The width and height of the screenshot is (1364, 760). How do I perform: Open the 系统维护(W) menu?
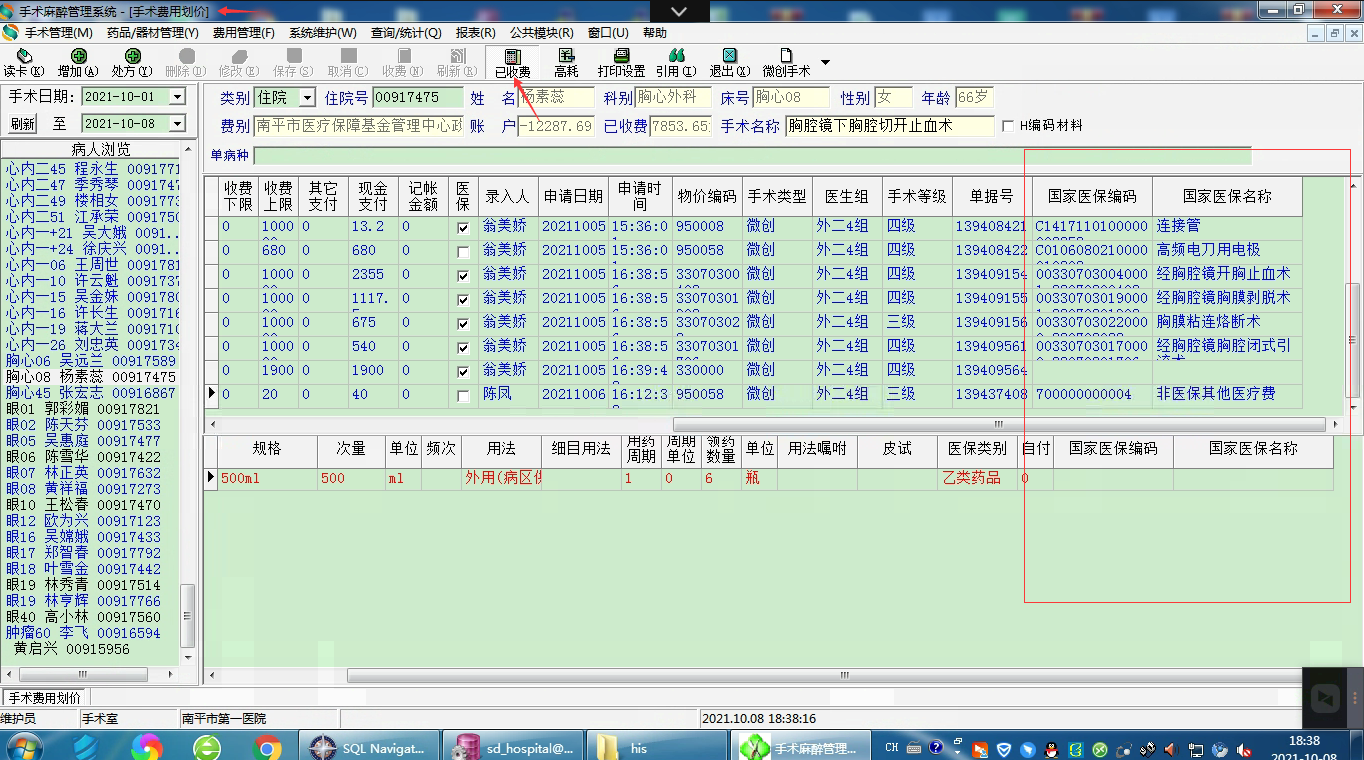[x=322, y=33]
